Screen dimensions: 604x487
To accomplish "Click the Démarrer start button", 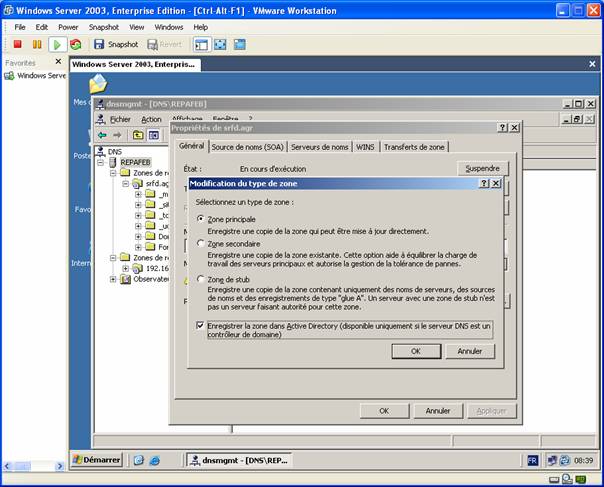I will click(x=97, y=460).
